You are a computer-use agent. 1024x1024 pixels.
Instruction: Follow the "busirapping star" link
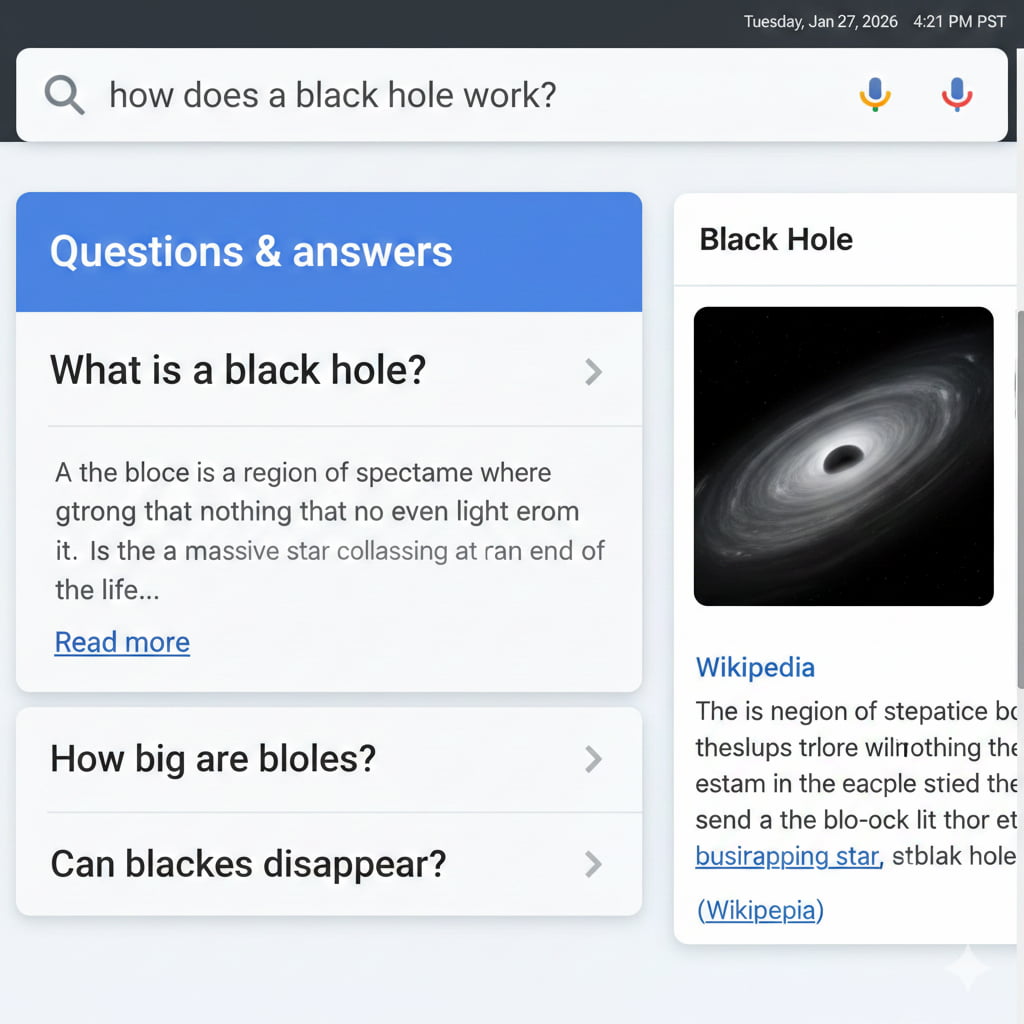786,856
